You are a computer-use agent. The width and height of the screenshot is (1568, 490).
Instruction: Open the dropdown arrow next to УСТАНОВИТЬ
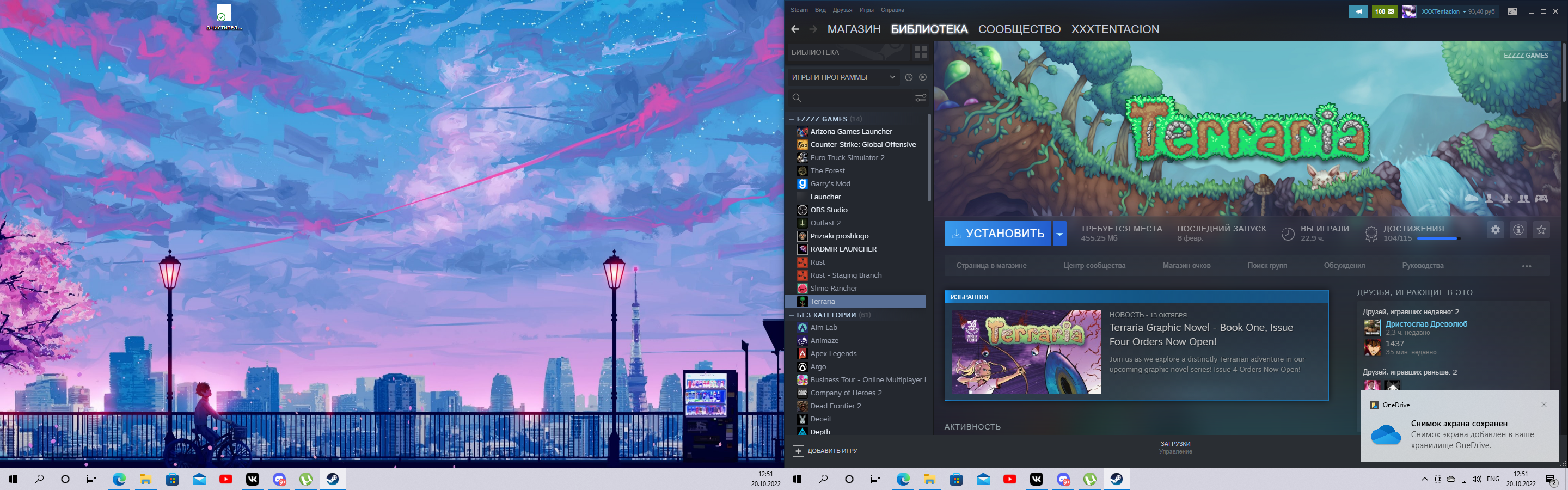coord(1059,234)
